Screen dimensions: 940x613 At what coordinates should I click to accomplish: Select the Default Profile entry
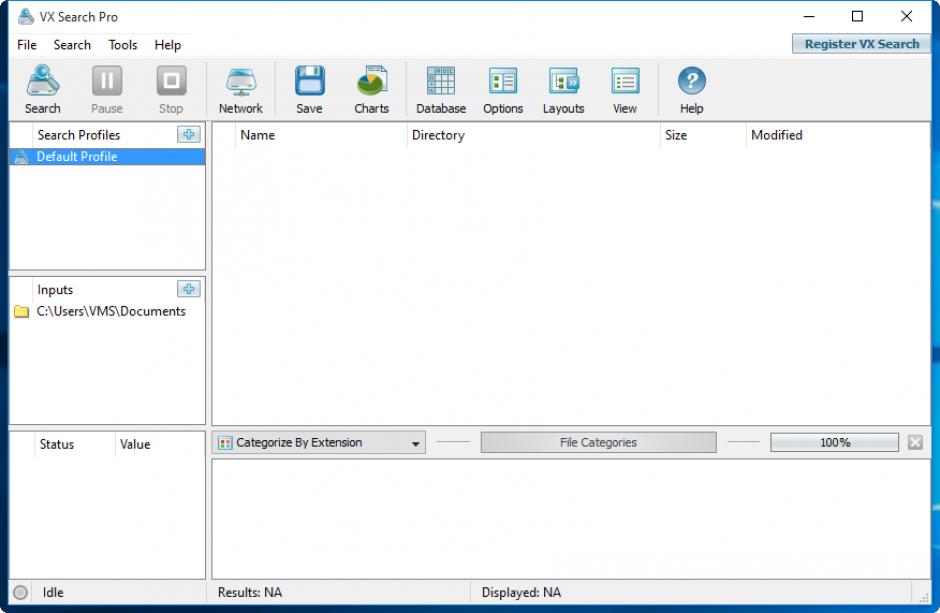click(x=107, y=157)
